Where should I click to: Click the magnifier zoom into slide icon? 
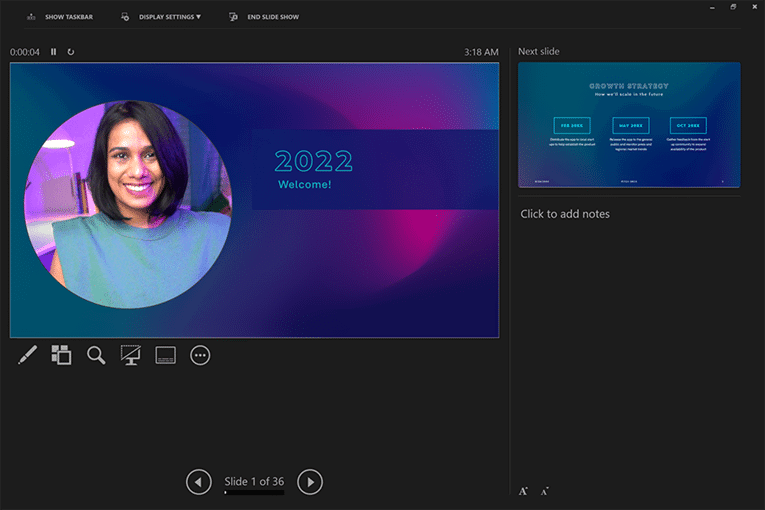96,355
